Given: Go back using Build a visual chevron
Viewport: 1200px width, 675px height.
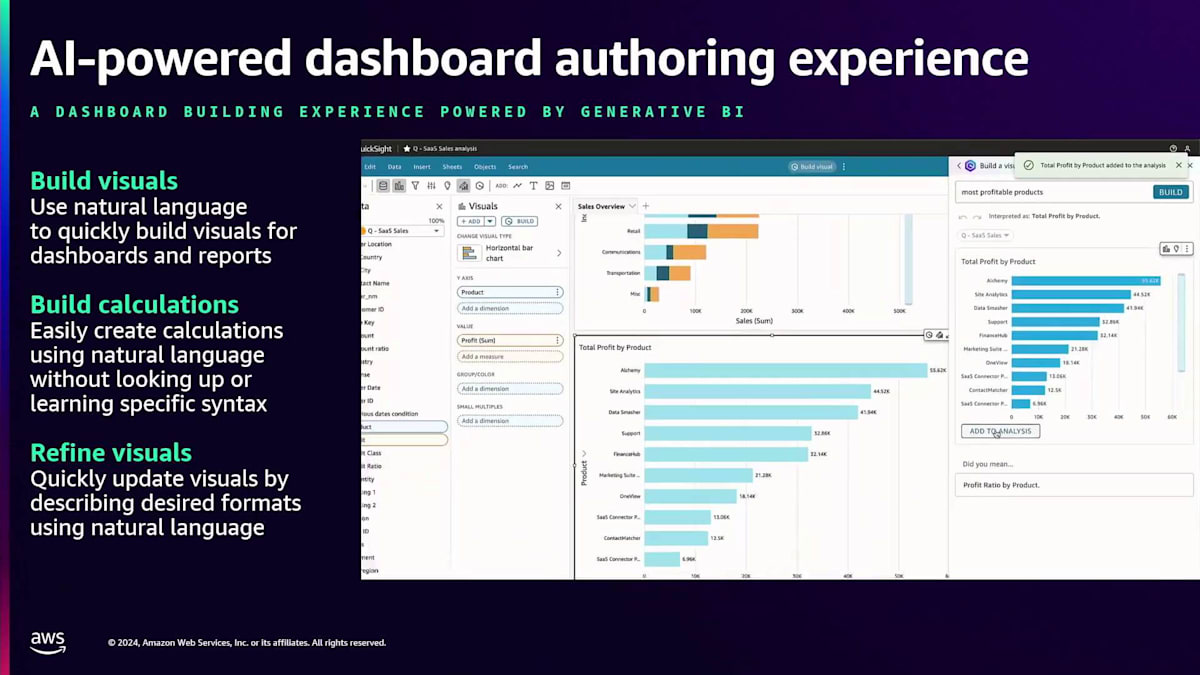Looking at the screenshot, I should click(x=959, y=166).
